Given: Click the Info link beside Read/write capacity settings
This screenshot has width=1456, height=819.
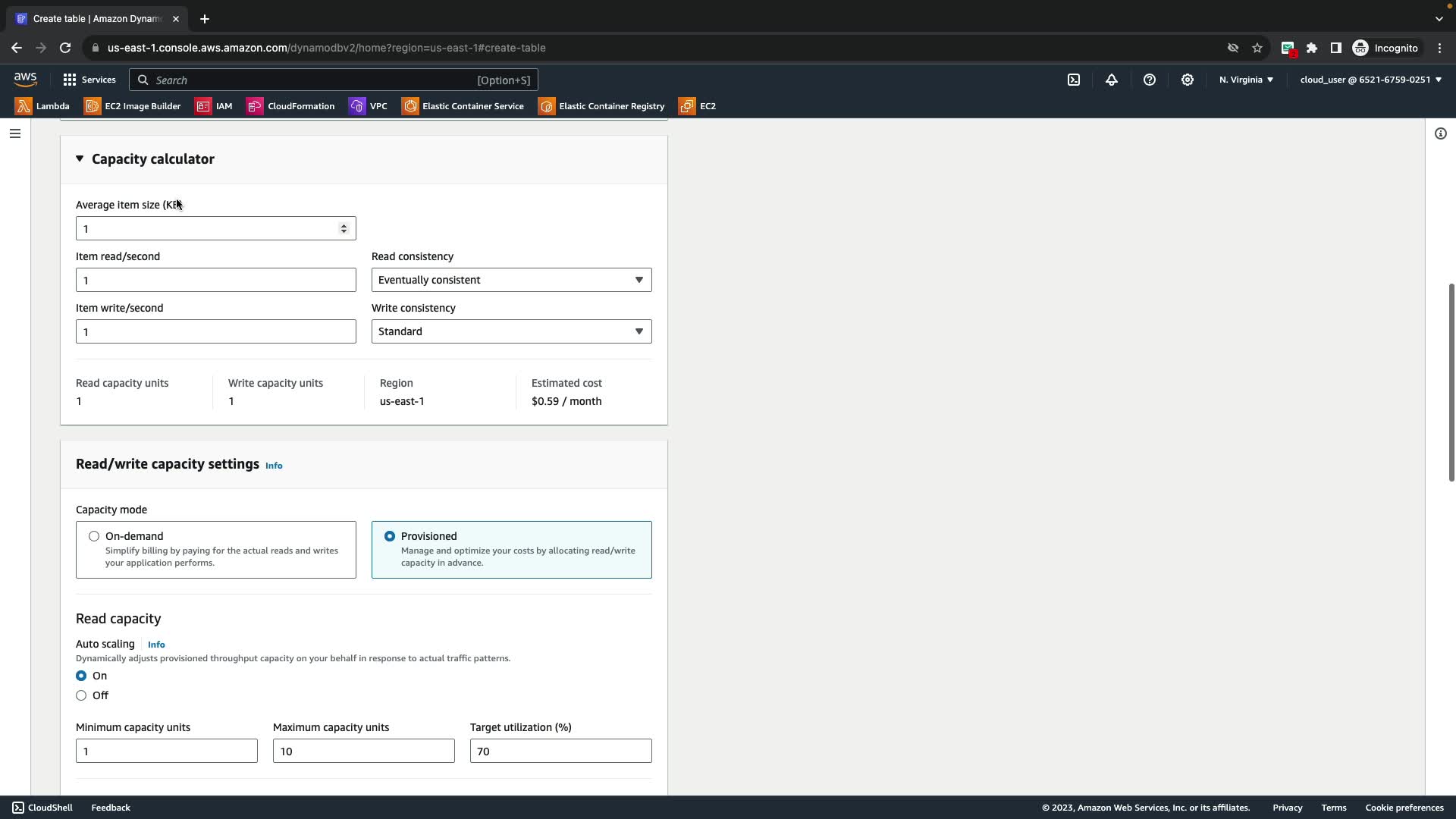Looking at the screenshot, I should pyautogui.click(x=274, y=466).
